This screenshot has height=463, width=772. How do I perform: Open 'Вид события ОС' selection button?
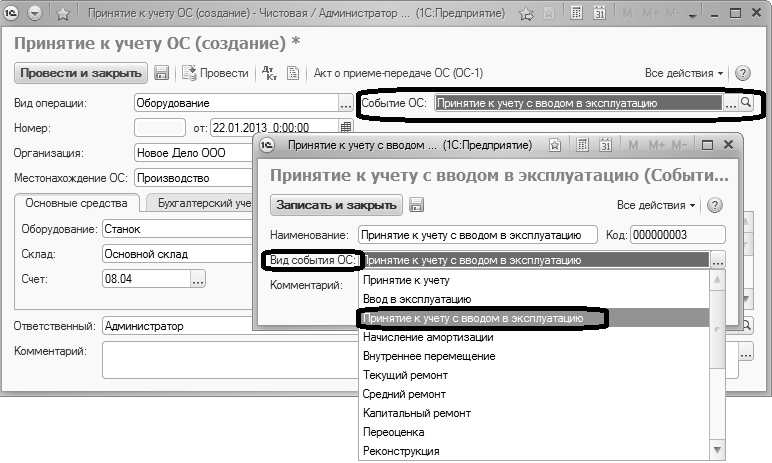tap(718, 260)
